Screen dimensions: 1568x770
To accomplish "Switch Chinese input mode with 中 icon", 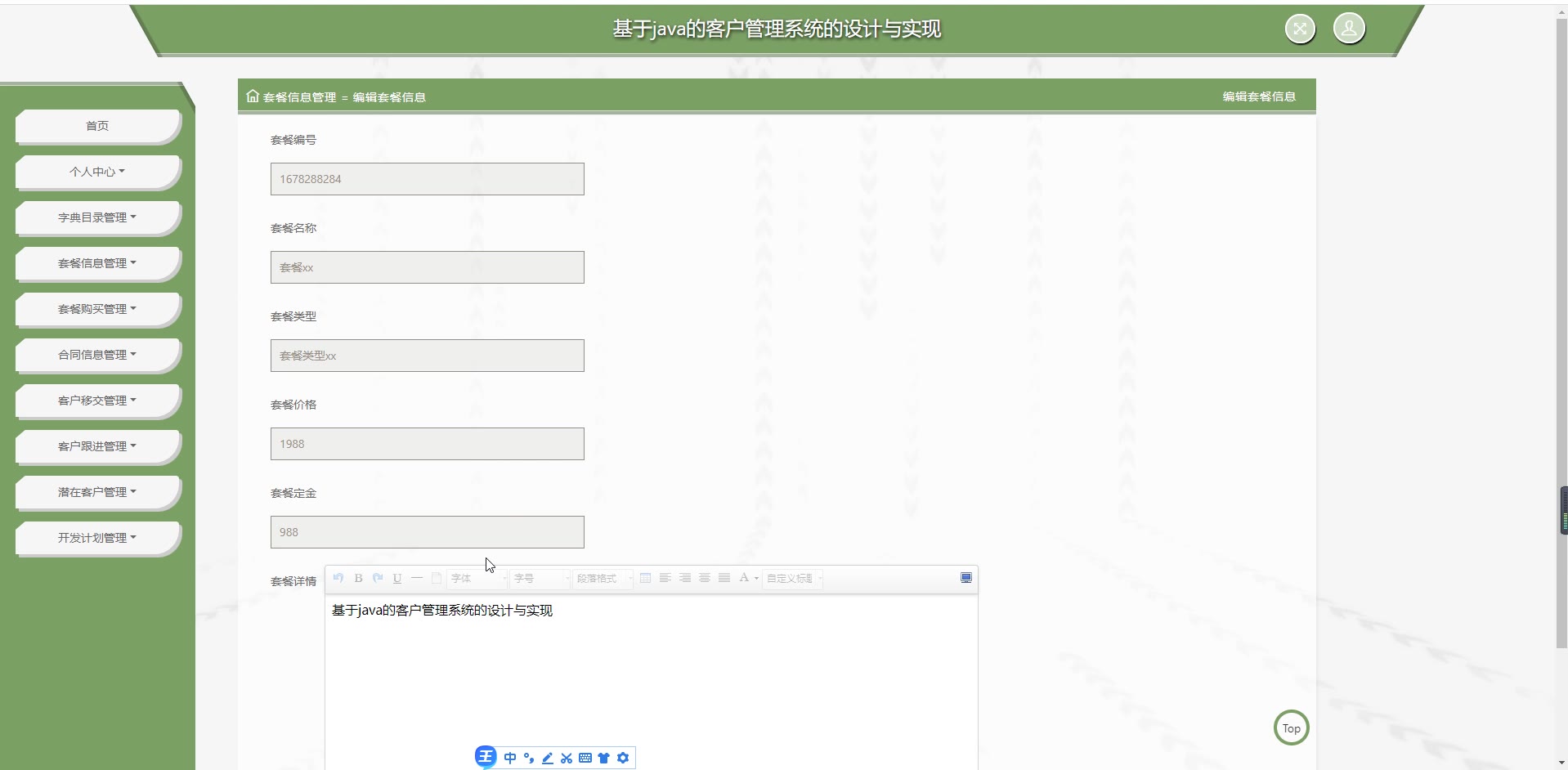I will tap(510, 758).
